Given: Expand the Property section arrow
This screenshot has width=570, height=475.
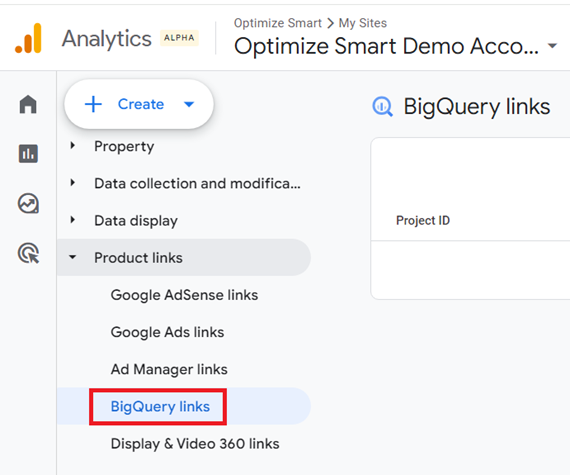Looking at the screenshot, I should [x=73, y=146].
